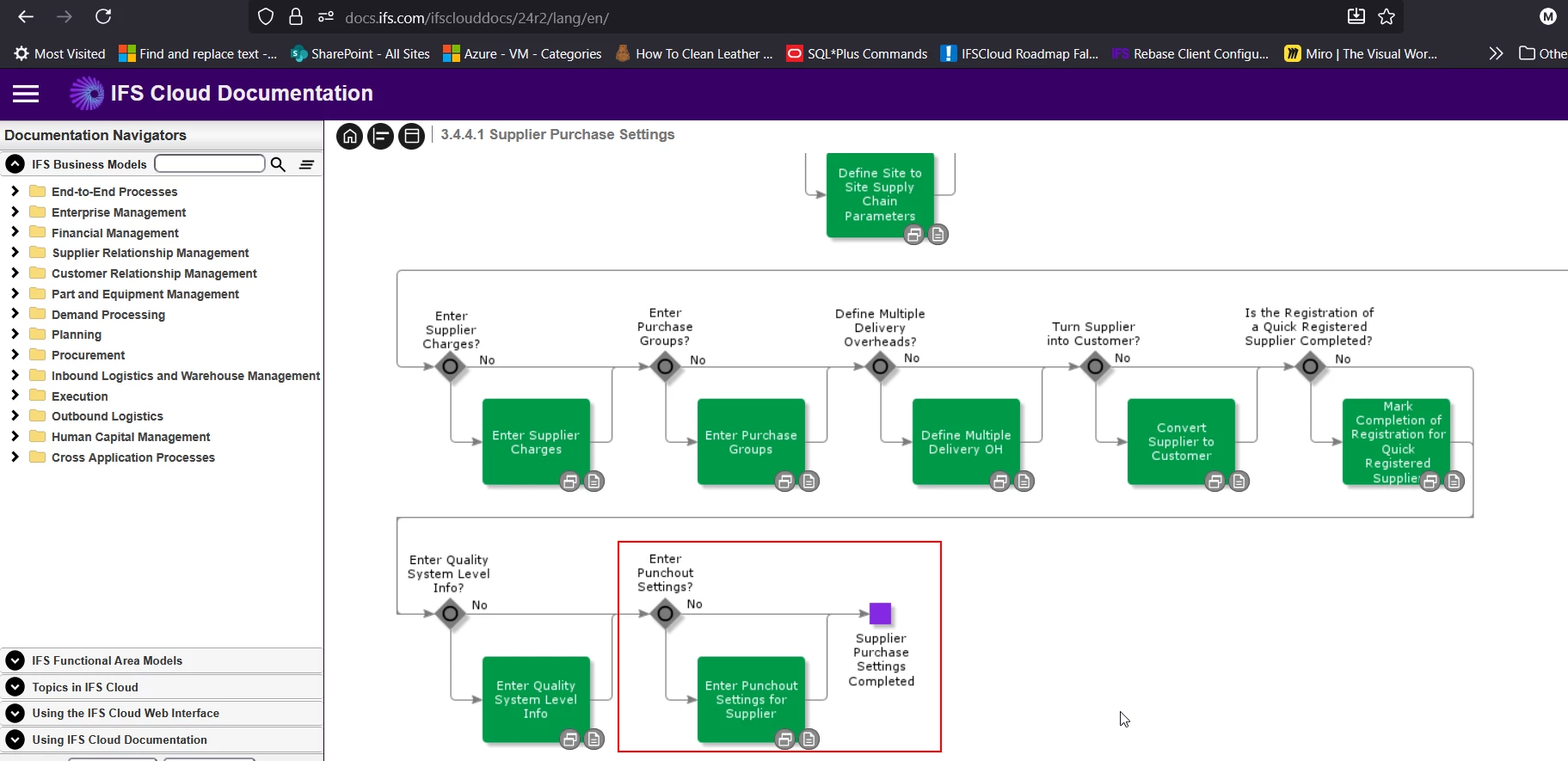Expand Topics in IFS Cloud section
This screenshot has height=761, width=1568.
click(15, 687)
